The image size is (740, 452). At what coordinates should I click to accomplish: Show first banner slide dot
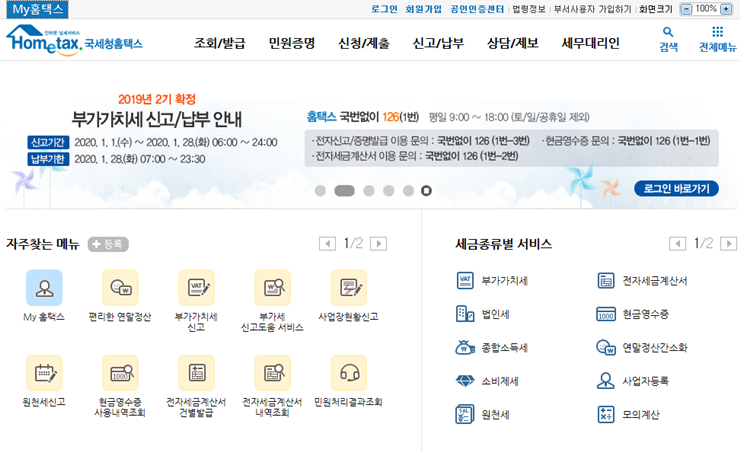(x=320, y=191)
